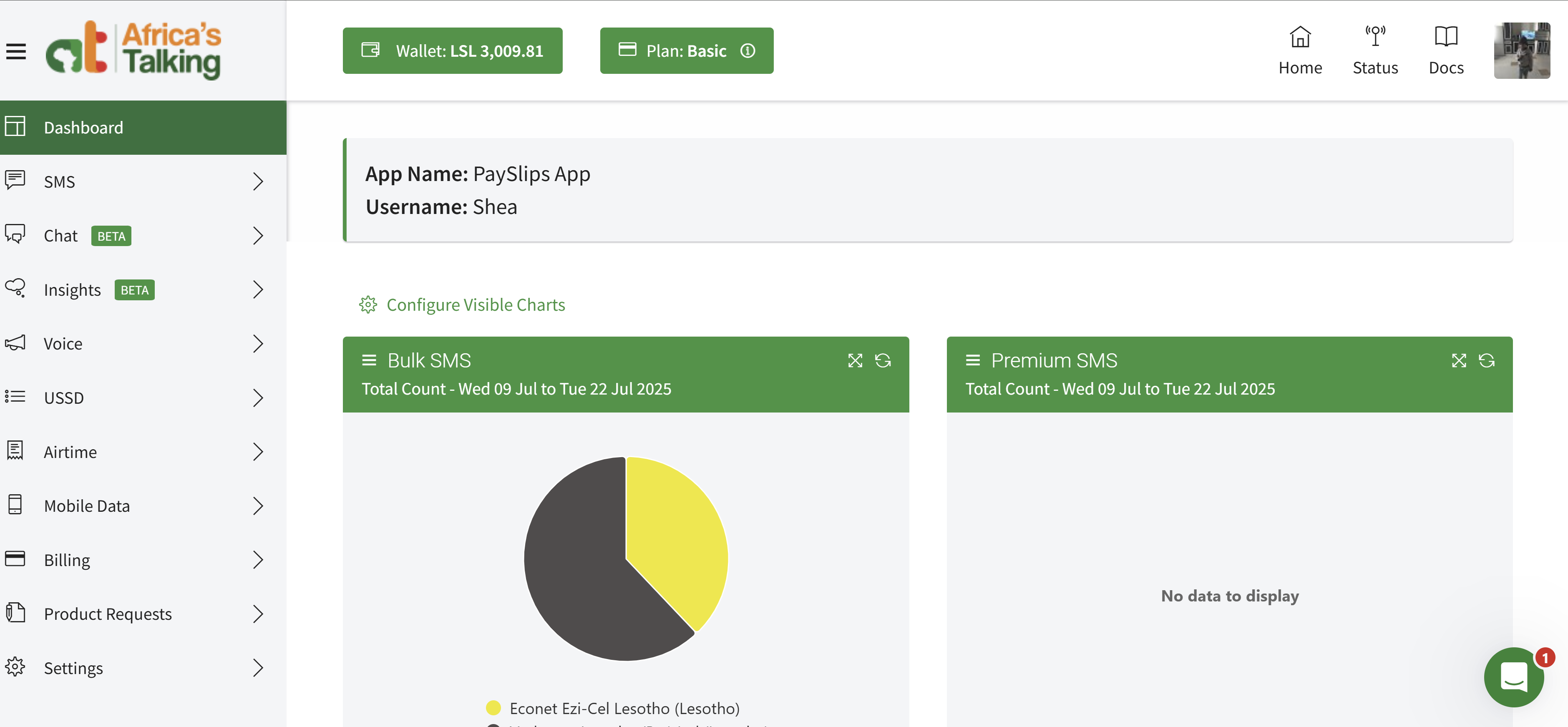Expand the USSD menu chevron
Image resolution: width=1568 pixels, height=727 pixels.
point(258,397)
